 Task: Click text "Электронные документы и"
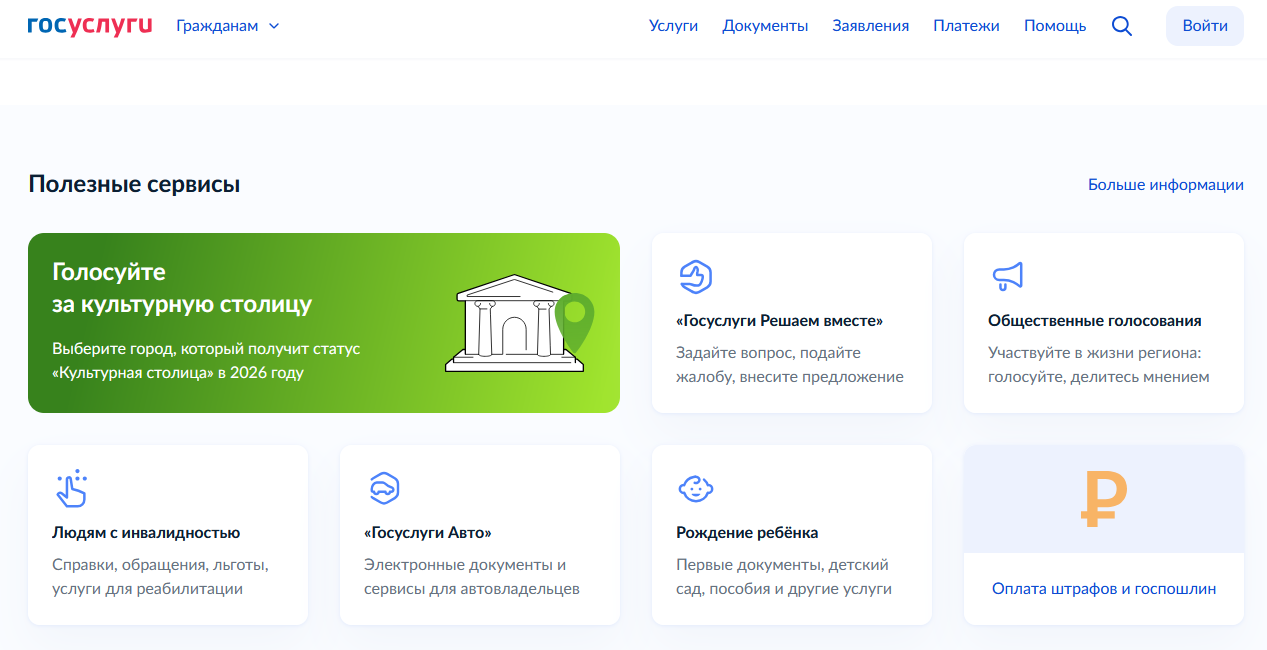465,565
